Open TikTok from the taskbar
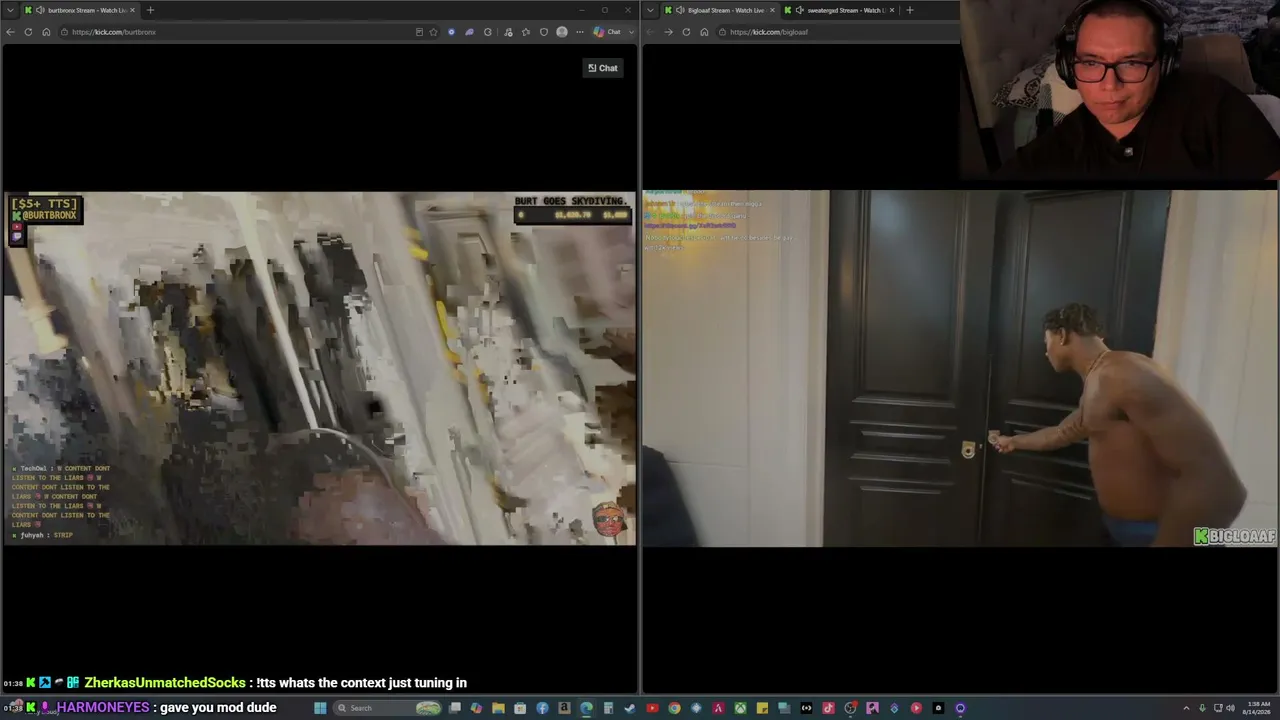The width and height of the screenshot is (1280, 720). (828, 708)
